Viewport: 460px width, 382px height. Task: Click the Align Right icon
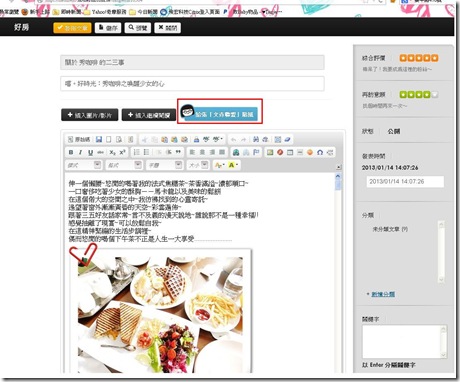[x=212, y=152]
